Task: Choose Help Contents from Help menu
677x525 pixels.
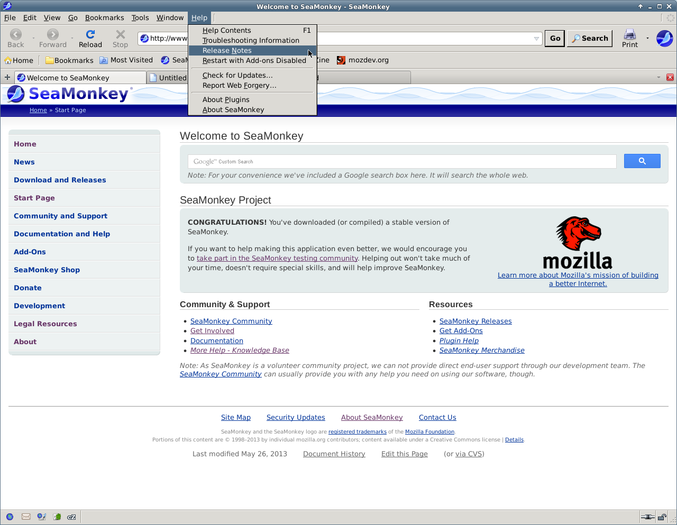Action: click(x=253, y=30)
